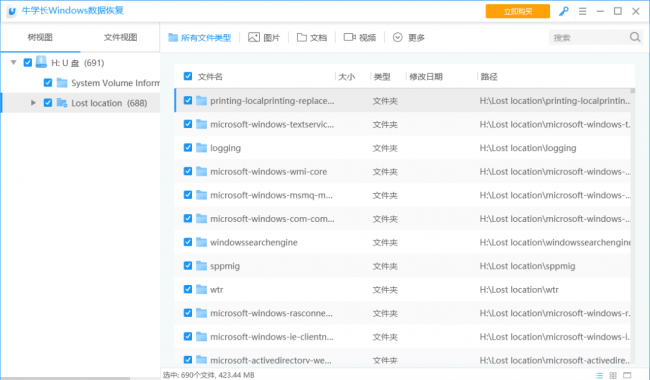Click the app logo icon
This screenshot has height=380, width=650.
tap(12, 11)
